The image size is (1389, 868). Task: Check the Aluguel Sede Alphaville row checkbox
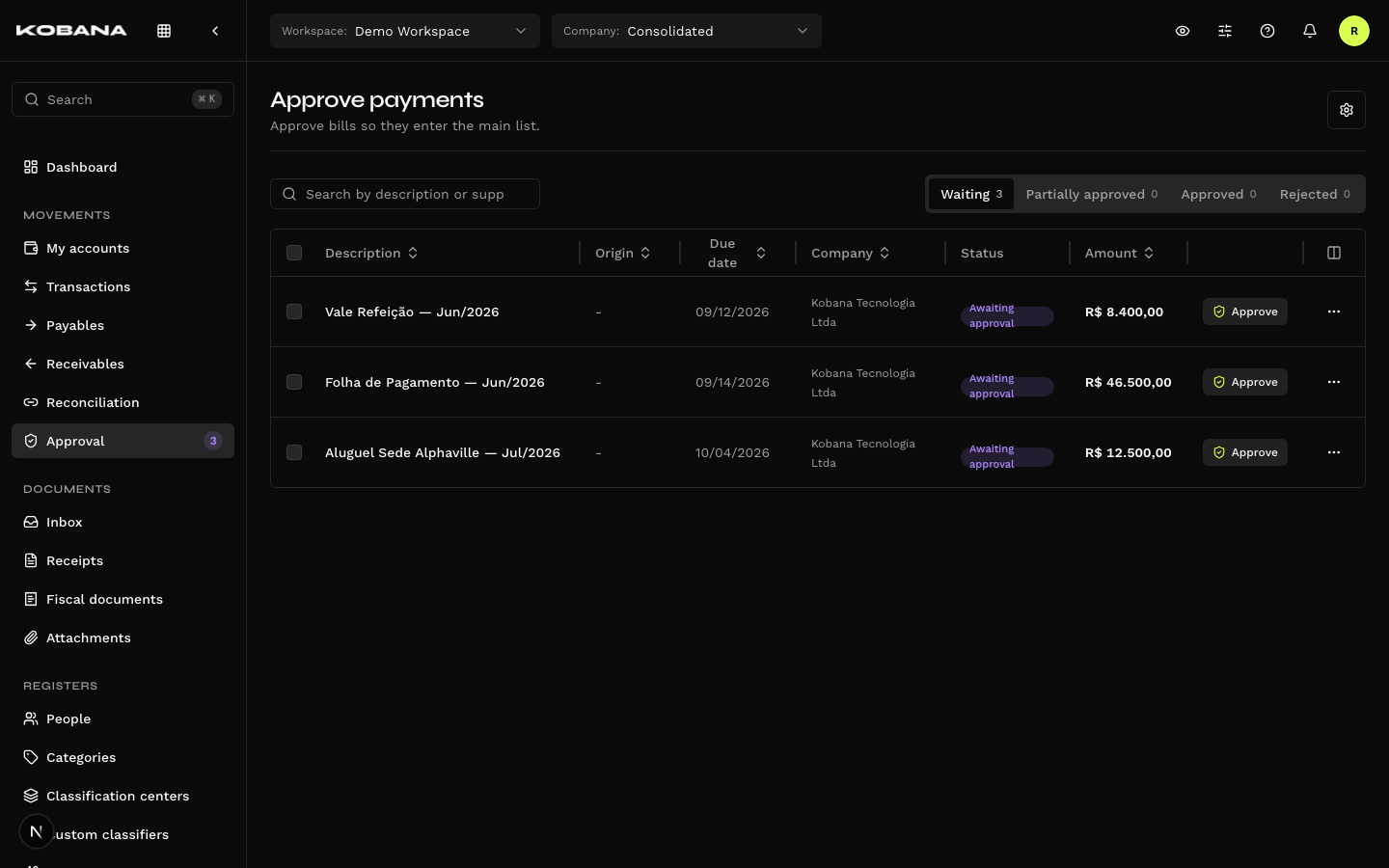[x=294, y=452]
